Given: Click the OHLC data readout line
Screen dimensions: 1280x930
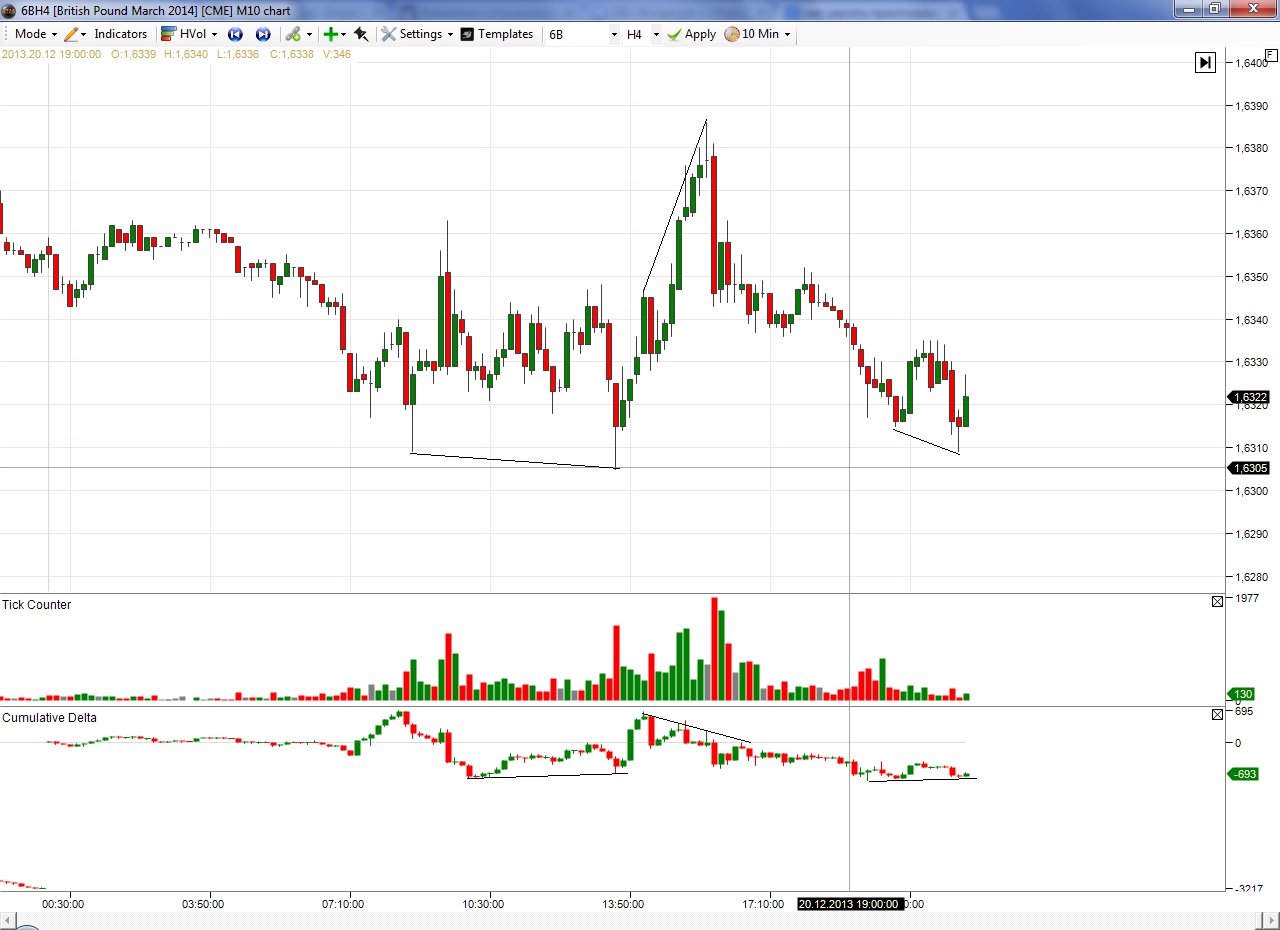Looking at the screenshot, I should (176, 54).
